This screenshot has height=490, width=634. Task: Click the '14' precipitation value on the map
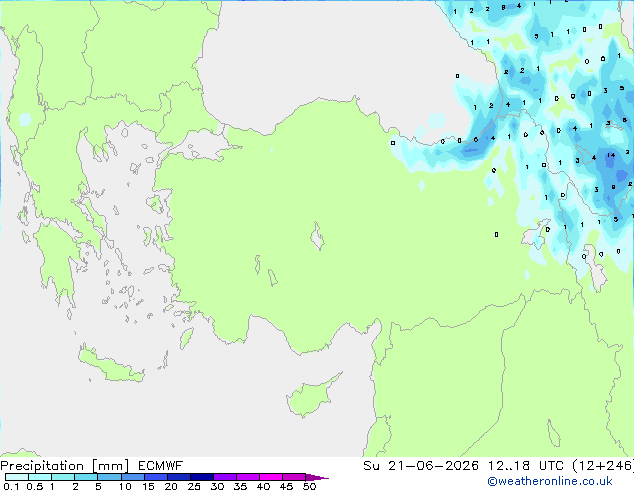point(611,155)
